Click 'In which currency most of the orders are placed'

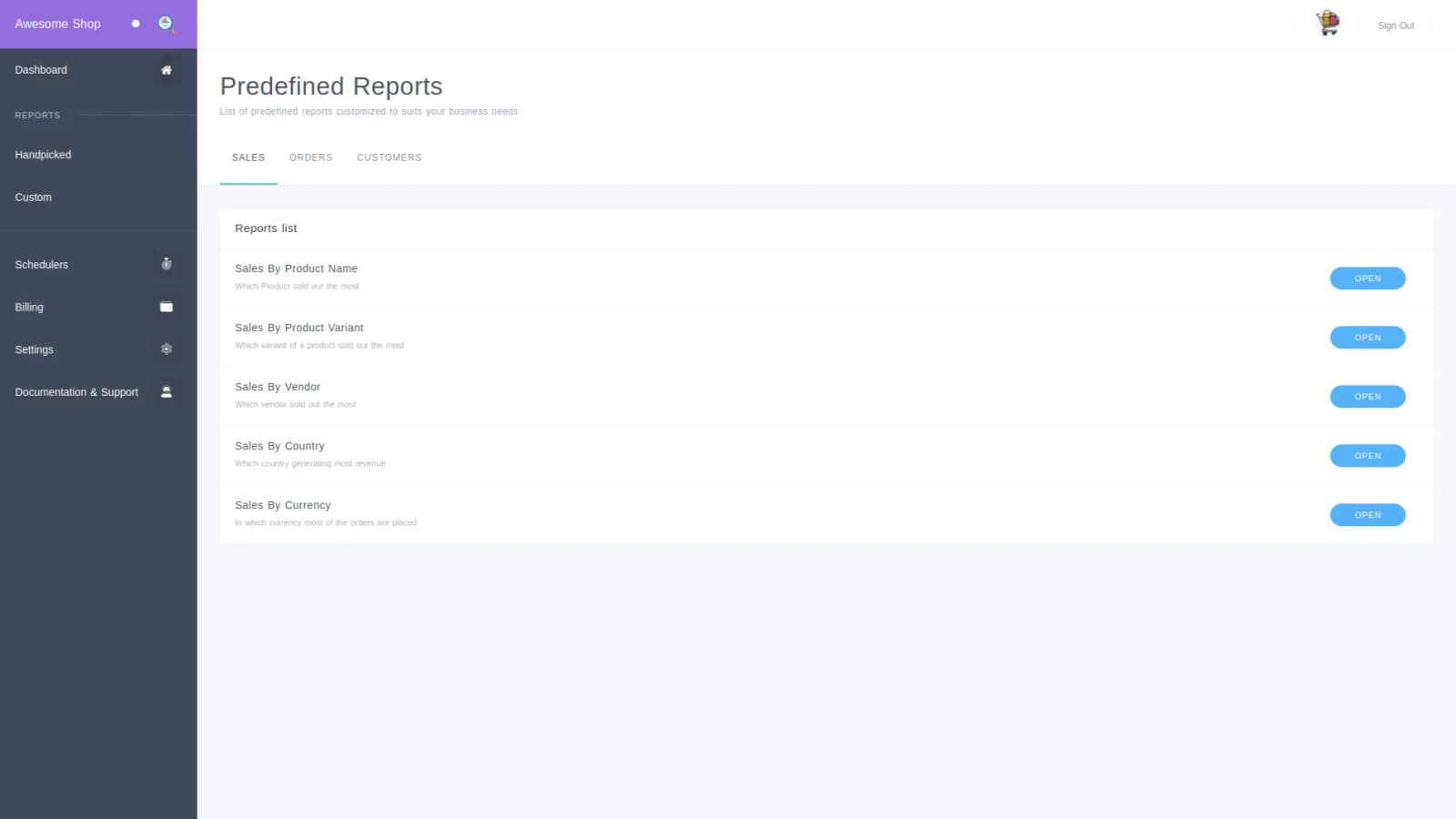click(326, 522)
